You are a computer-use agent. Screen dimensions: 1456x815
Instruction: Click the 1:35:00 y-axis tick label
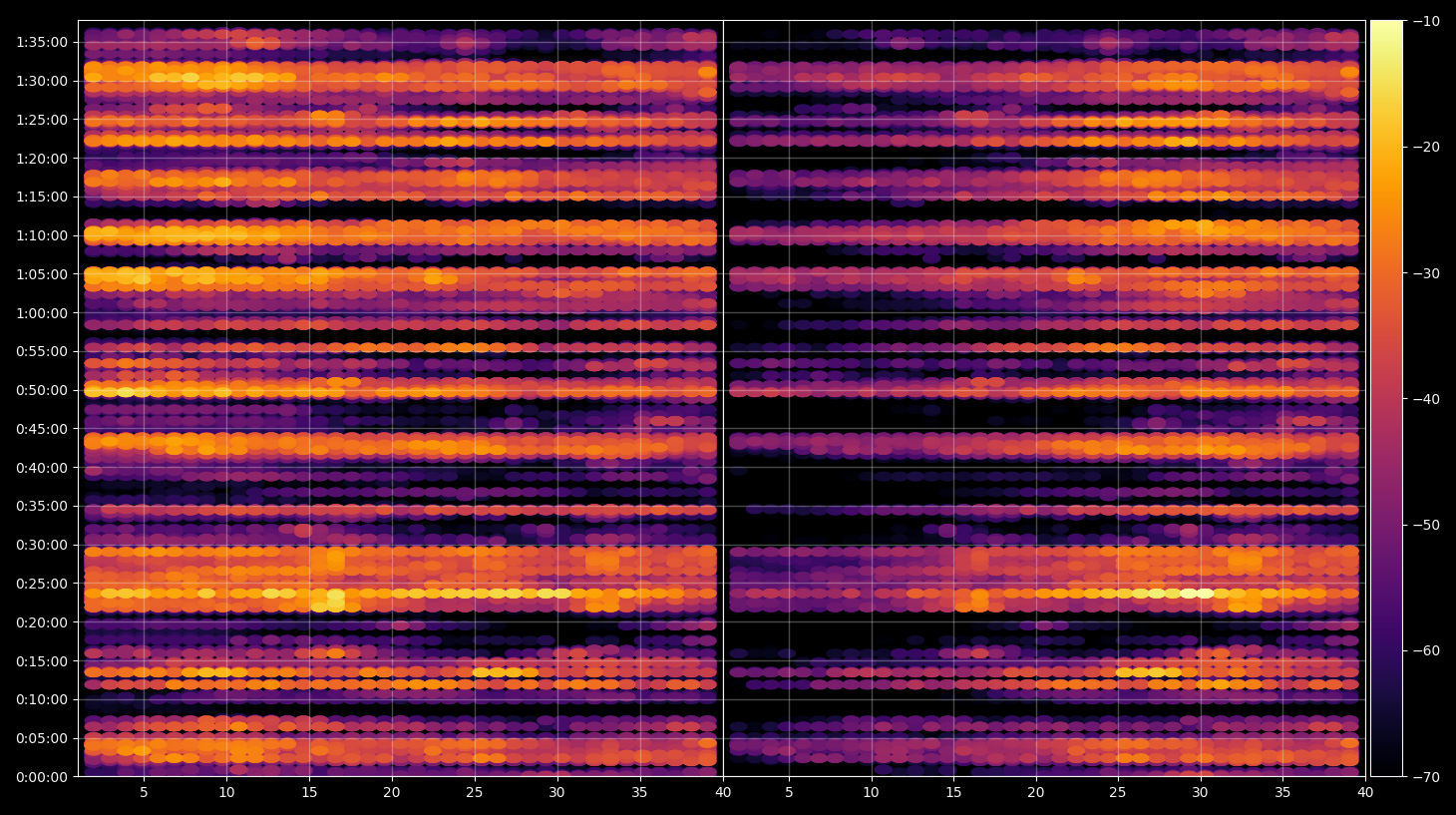(42, 42)
